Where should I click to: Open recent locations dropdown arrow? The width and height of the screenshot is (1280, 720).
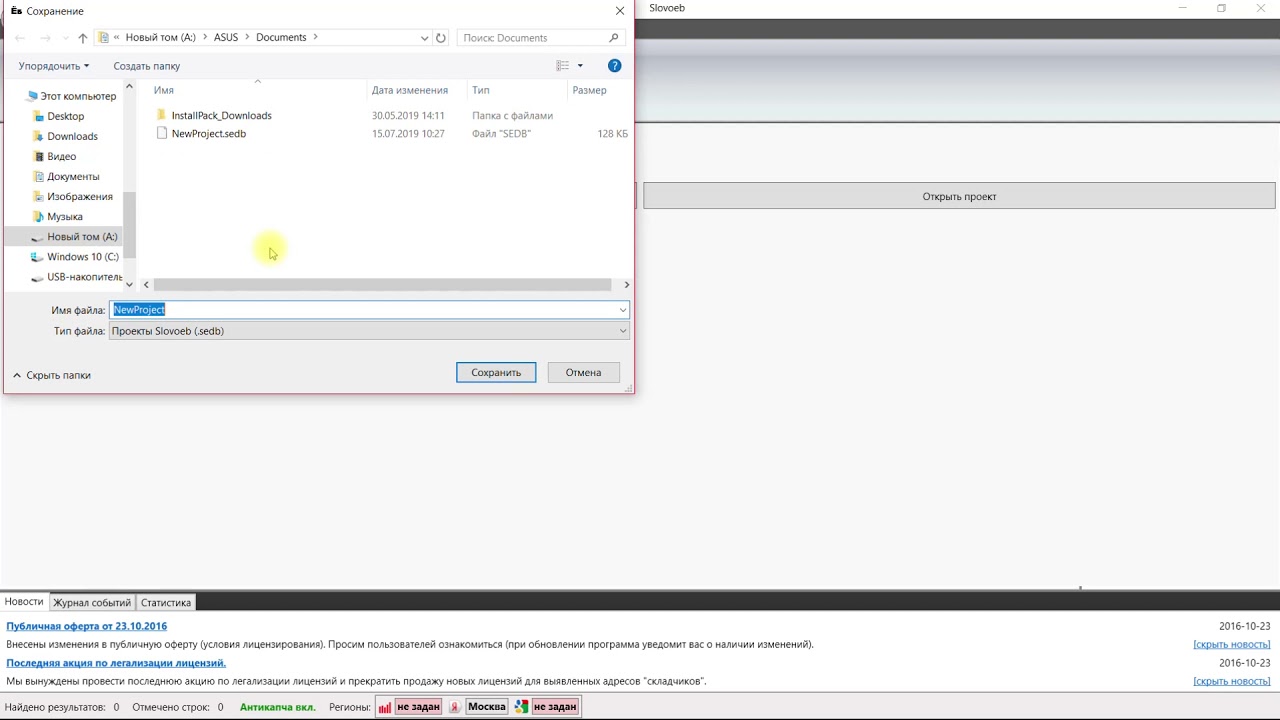(x=66, y=38)
